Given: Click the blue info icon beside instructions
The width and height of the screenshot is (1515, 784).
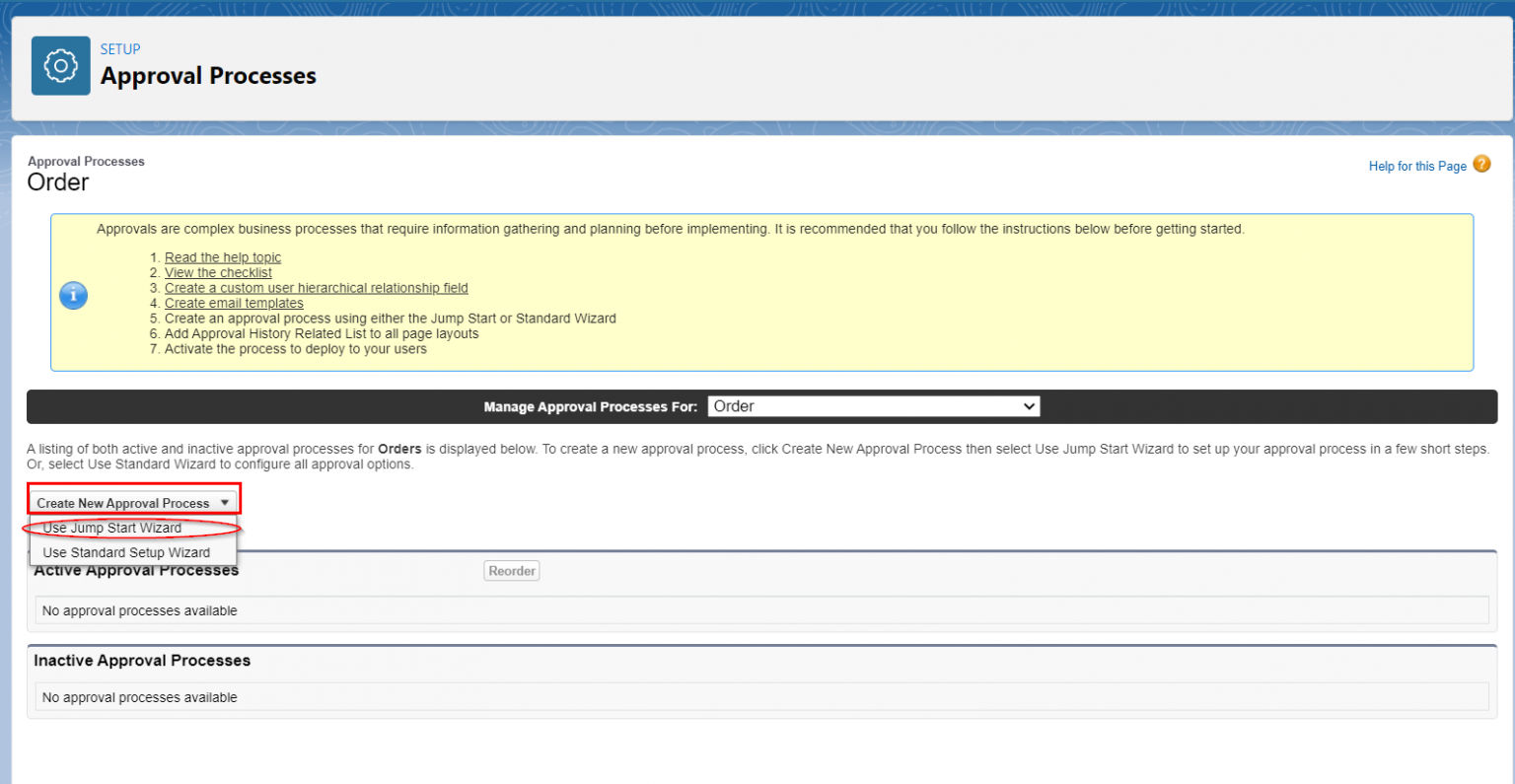Looking at the screenshot, I should point(73,295).
